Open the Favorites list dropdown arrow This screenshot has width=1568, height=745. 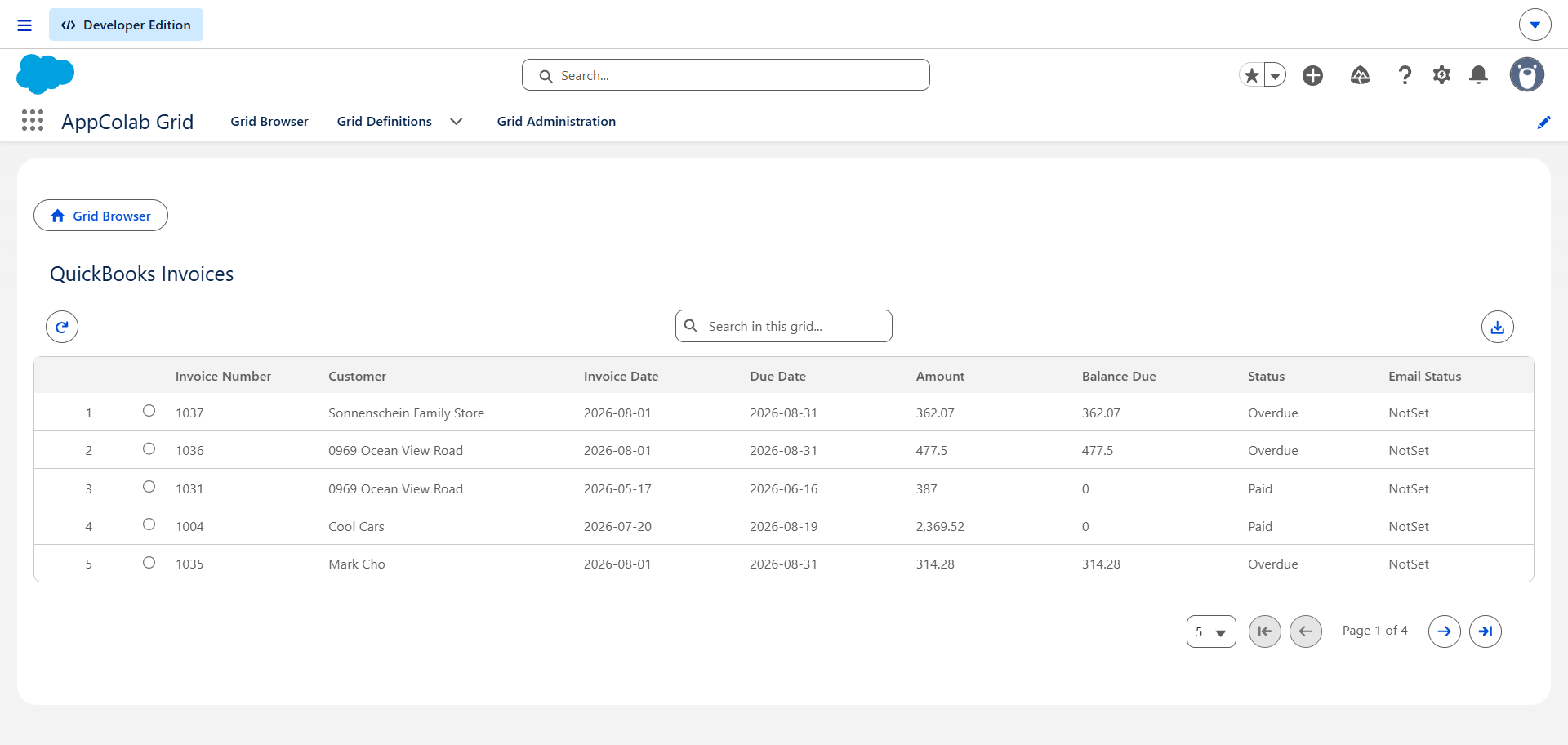coord(1275,75)
